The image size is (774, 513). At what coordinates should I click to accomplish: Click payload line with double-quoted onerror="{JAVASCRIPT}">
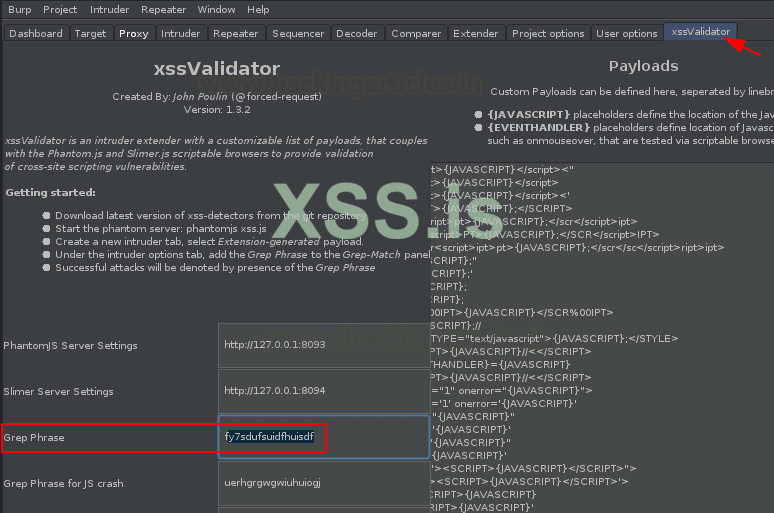tap(511, 391)
